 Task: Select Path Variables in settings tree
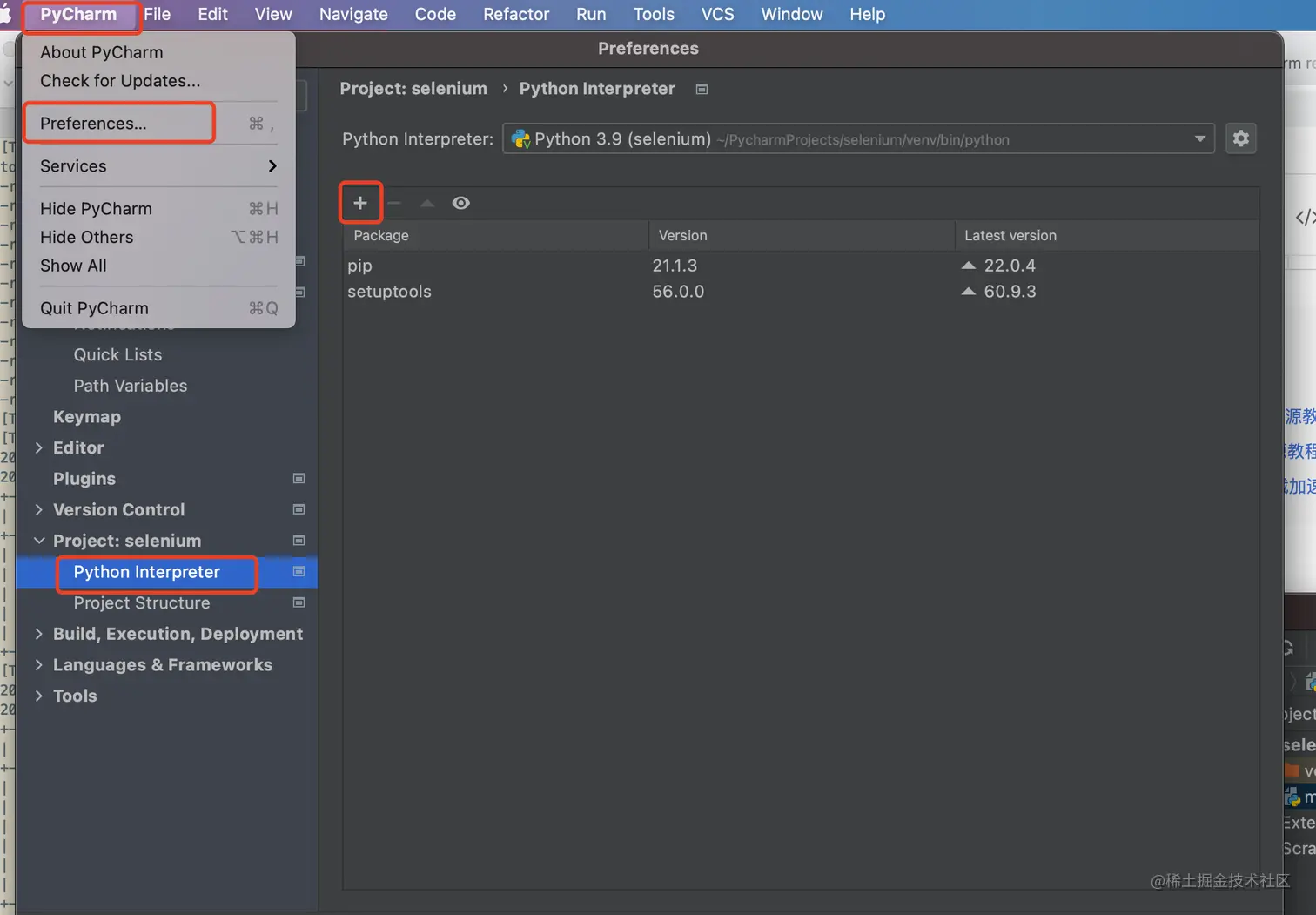[x=131, y=386]
